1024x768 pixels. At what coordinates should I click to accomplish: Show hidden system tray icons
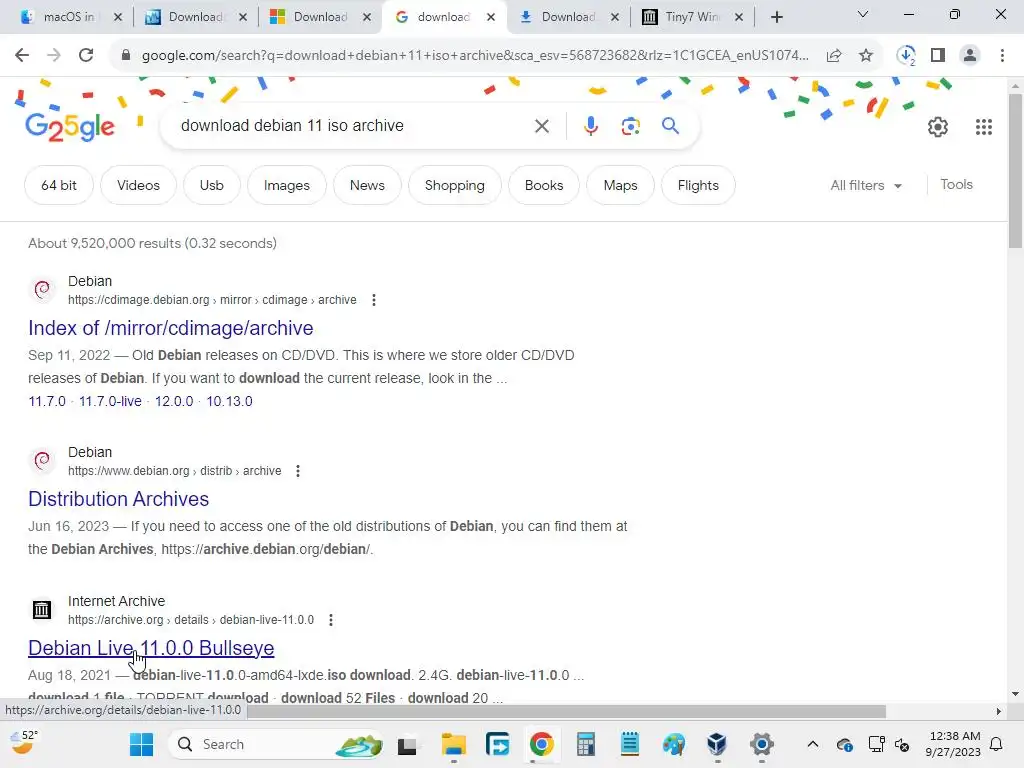pyautogui.click(x=812, y=744)
